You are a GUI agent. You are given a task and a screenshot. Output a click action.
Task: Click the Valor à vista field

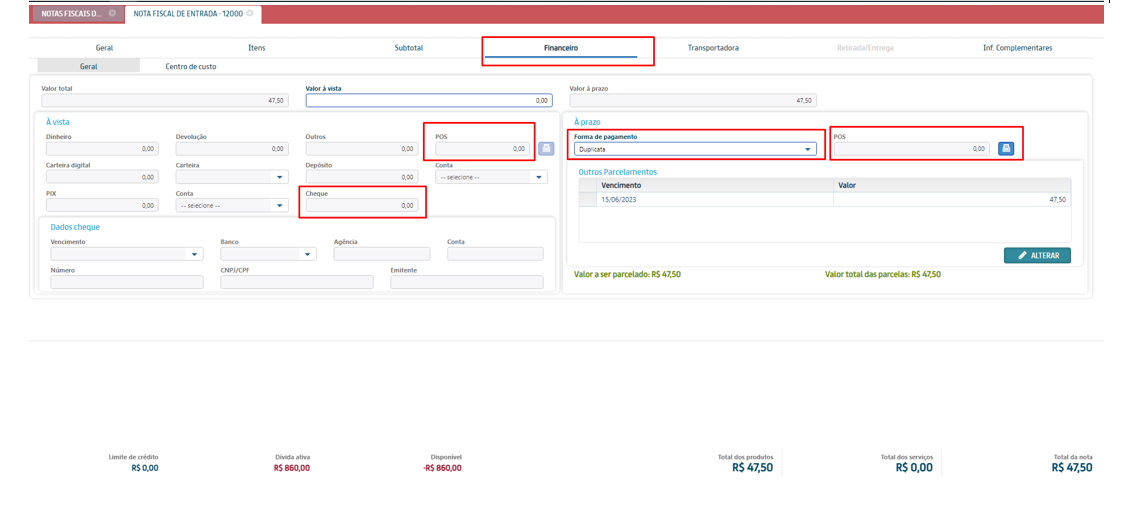coord(428,100)
